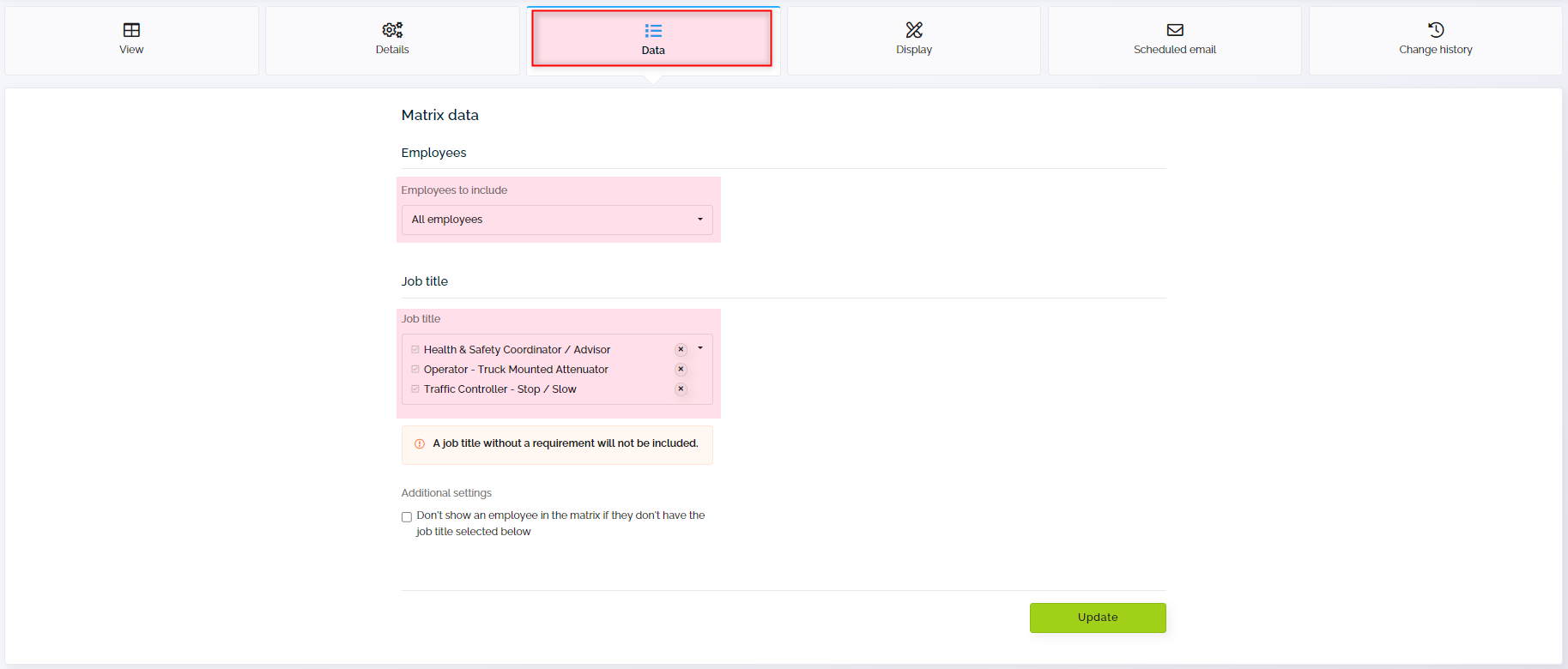This screenshot has height=669, width=1568.
Task: Remove Operator - Truck Mounted Attenuator via its x
Action: (681, 369)
